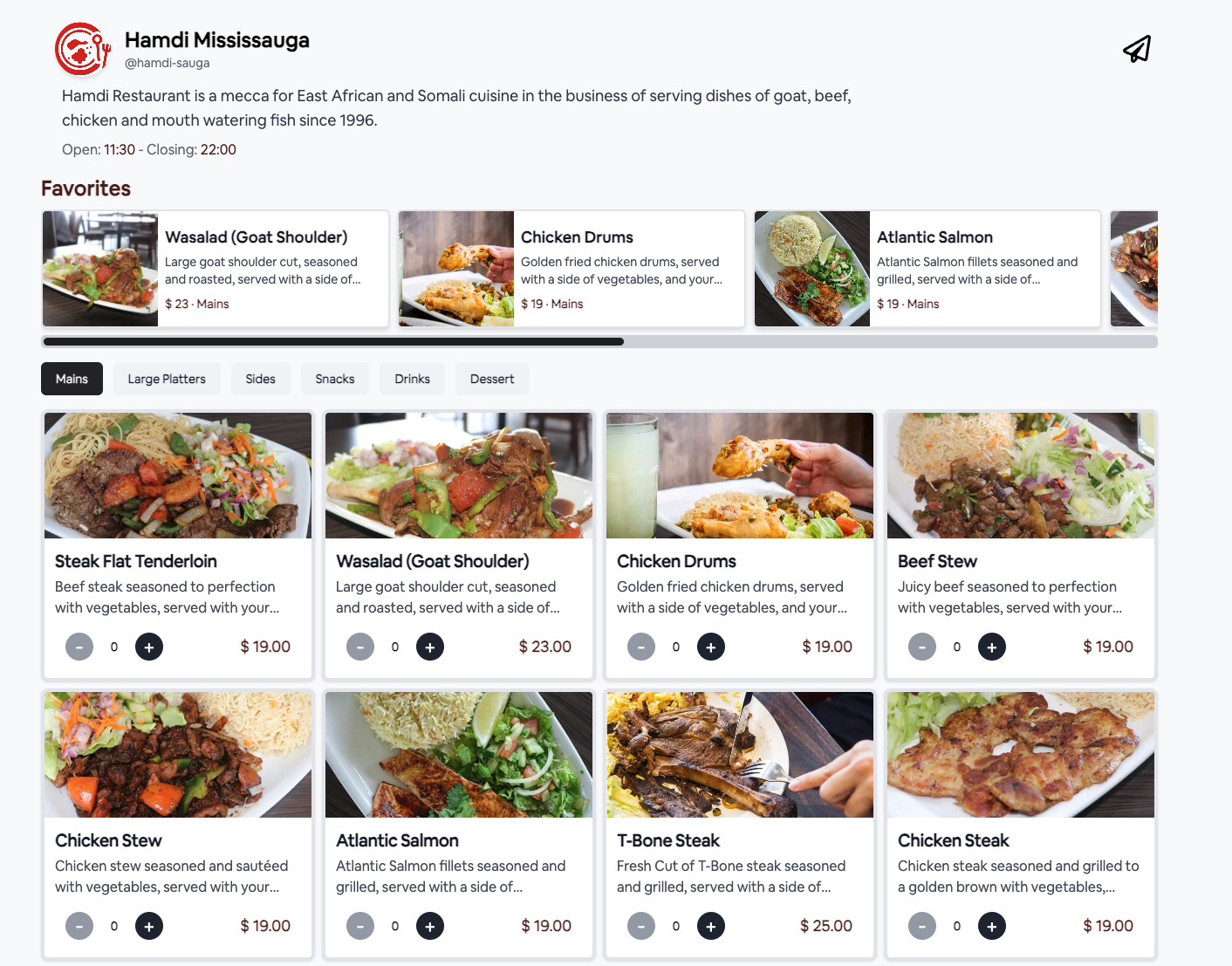Select the Mains category tab
This screenshot has height=966, width=1232.
[72, 379]
